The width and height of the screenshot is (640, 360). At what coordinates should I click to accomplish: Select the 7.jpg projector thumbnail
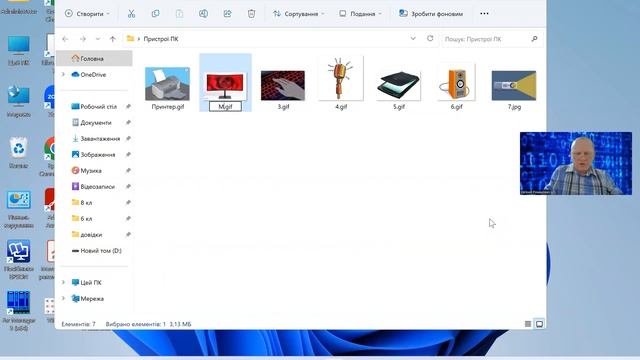coord(514,85)
